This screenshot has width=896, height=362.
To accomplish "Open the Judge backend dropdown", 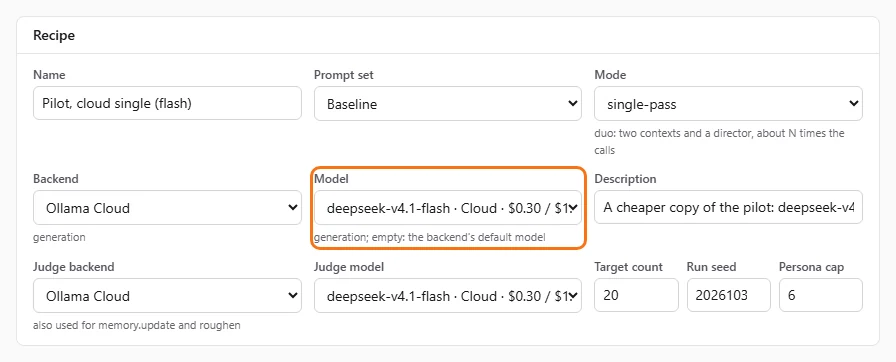I will [x=167, y=296].
